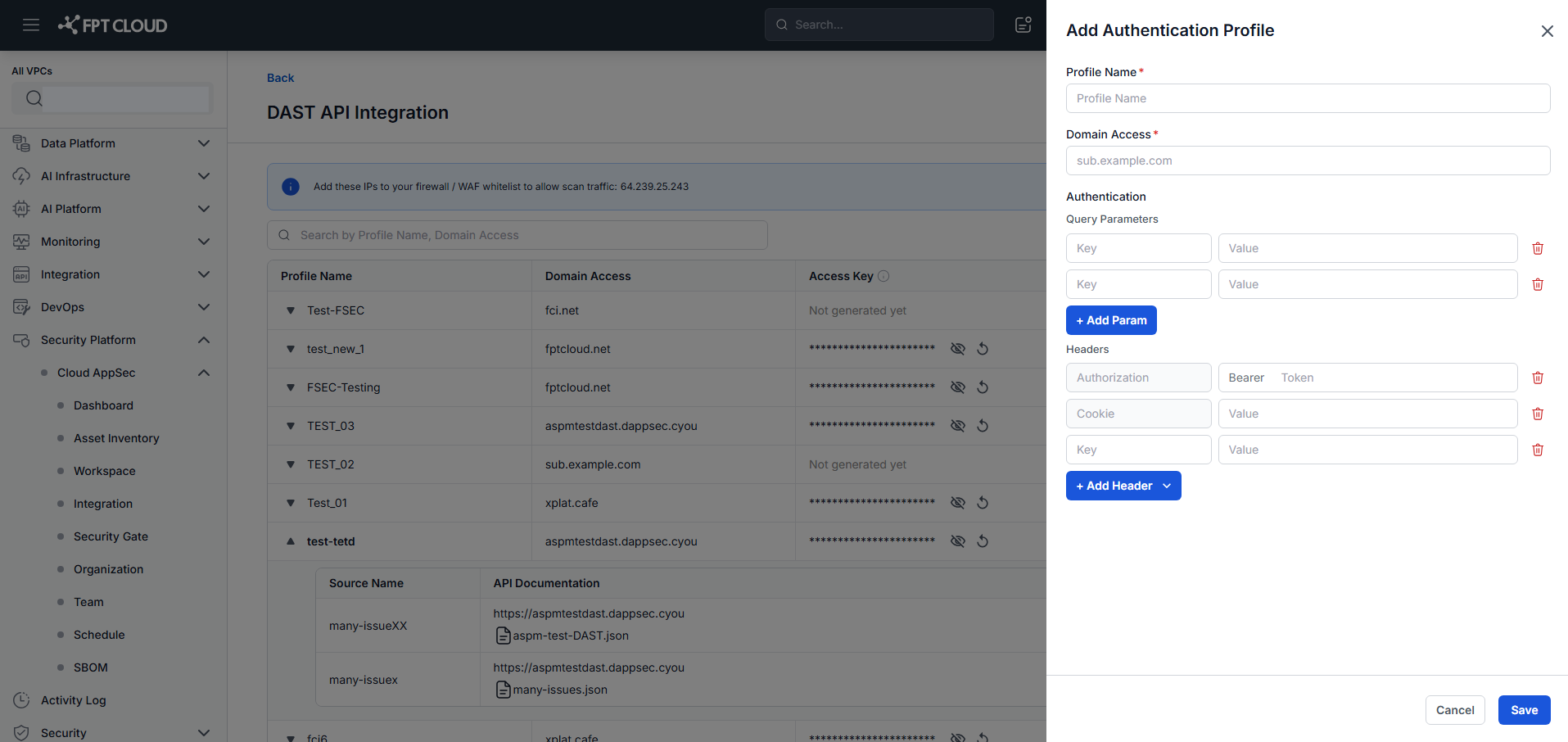Click the Data Platform sidebar icon
Image resolution: width=1568 pixels, height=742 pixels.
coord(21,143)
